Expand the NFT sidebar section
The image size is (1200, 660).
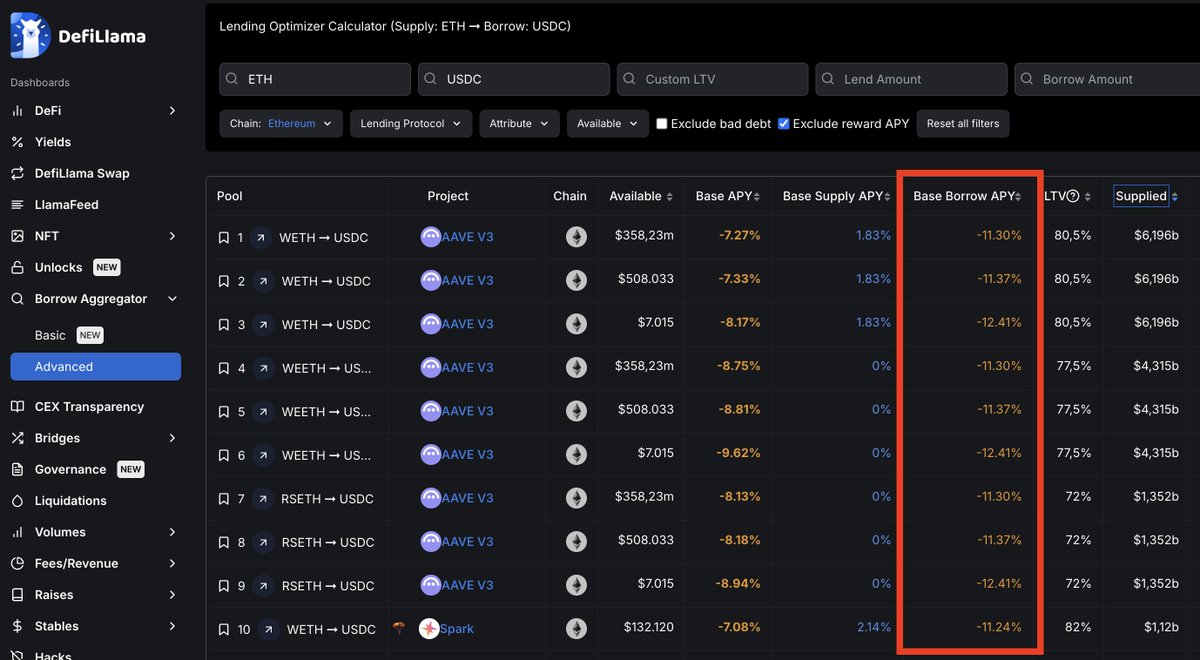coord(172,236)
